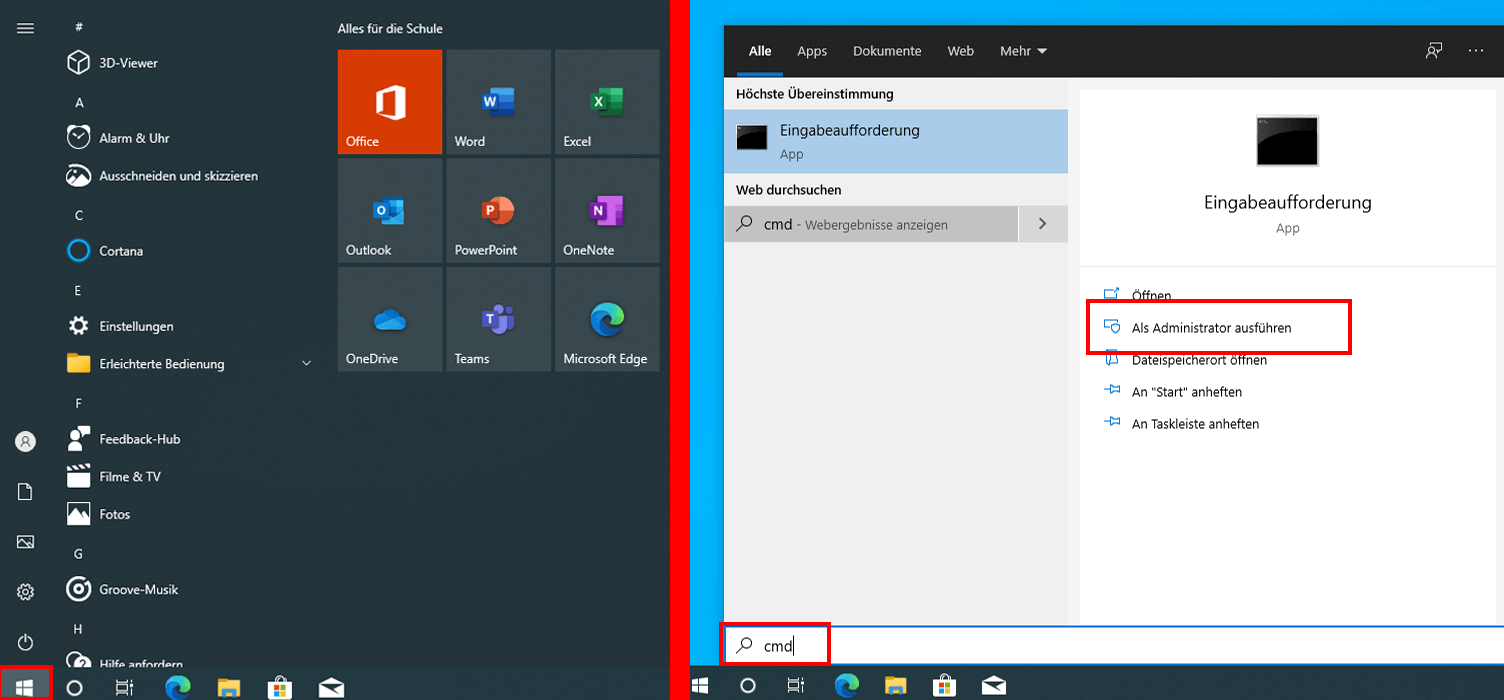Expand cmd web results with arrow
The height and width of the screenshot is (700, 1504).
click(x=1042, y=224)
